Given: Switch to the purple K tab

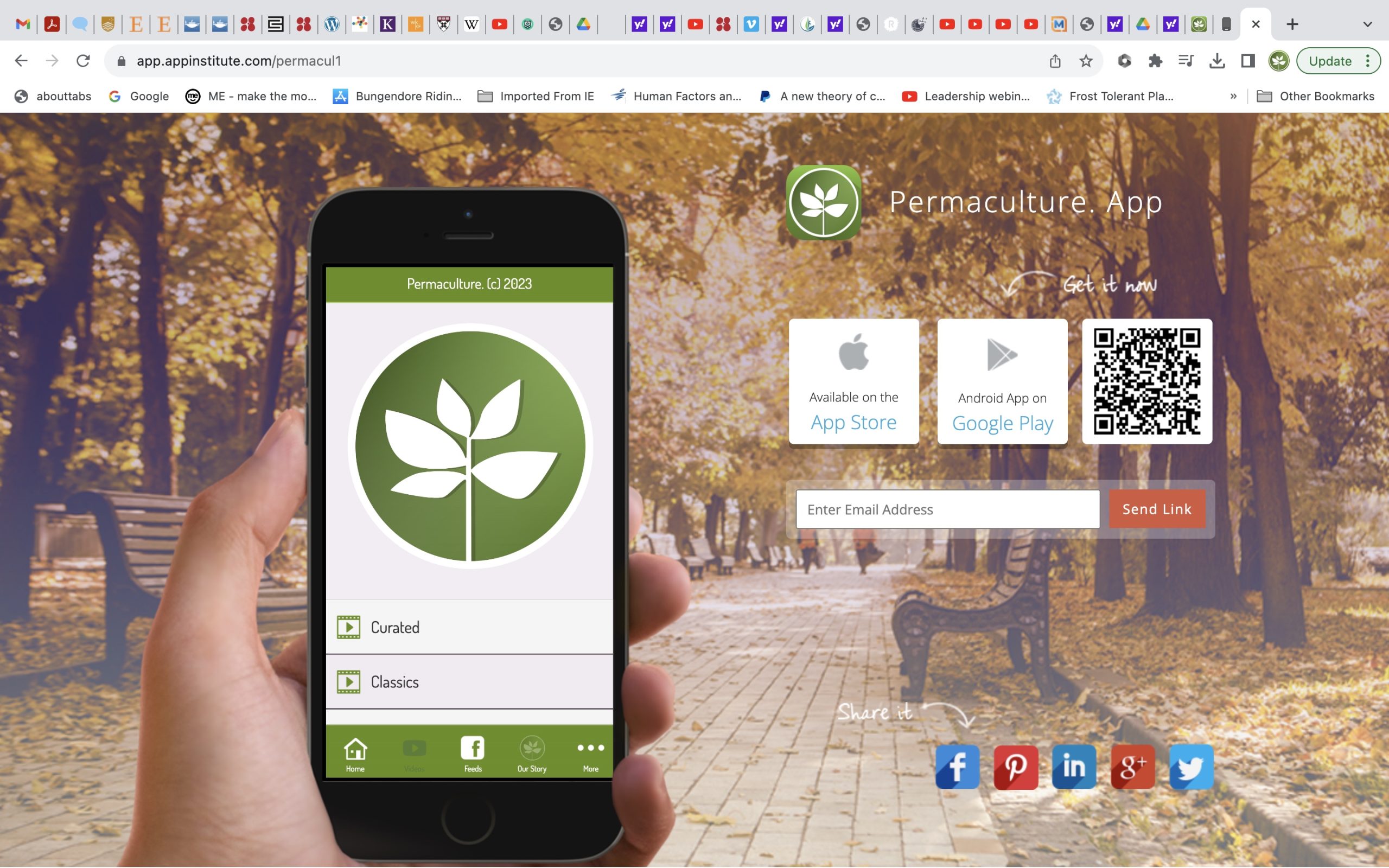Looking at the screenshot, I should (387, 24).
